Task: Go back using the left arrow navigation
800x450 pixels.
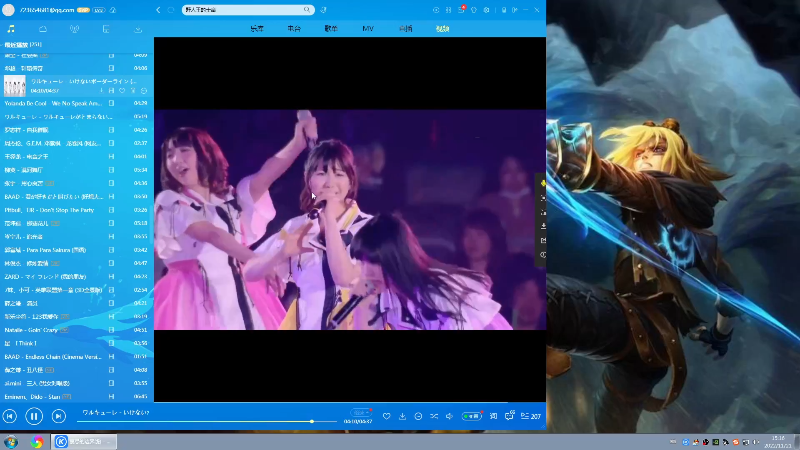Action: 158,10
